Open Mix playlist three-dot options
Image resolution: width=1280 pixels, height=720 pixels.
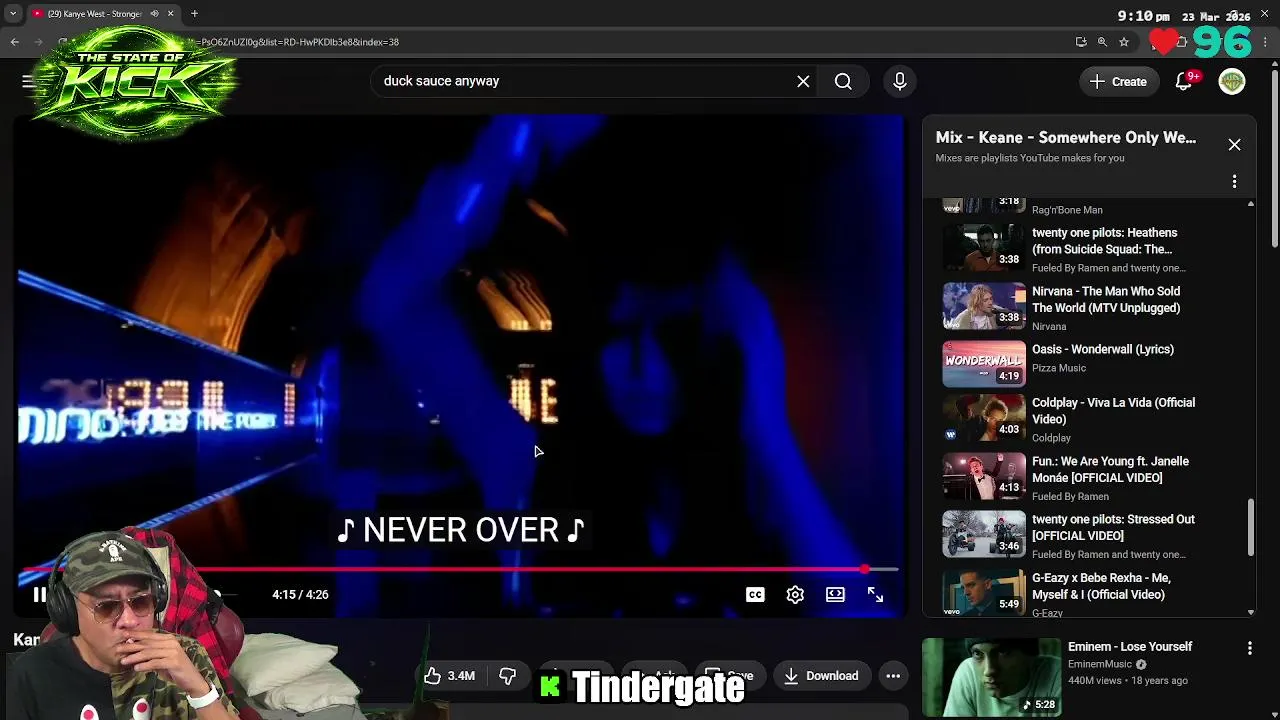[x=1234, y=182]
